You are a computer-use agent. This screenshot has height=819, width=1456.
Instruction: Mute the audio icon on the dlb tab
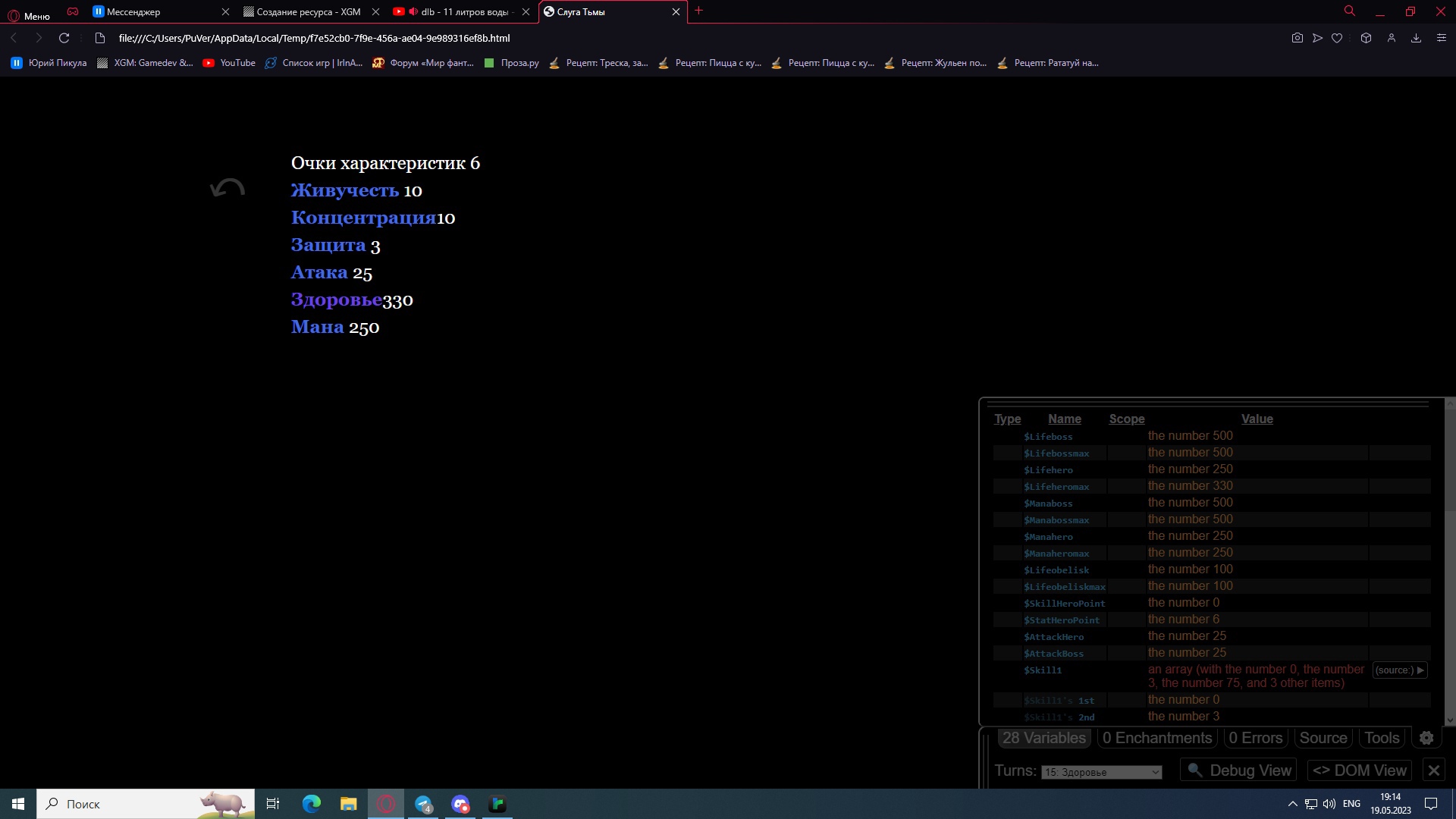pyautogui.click(x=413, y=11)
